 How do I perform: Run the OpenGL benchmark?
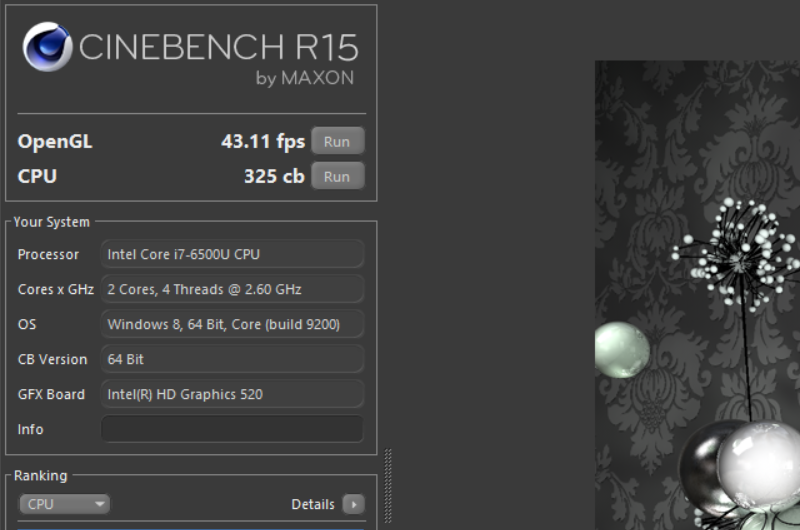coord(338,141)
